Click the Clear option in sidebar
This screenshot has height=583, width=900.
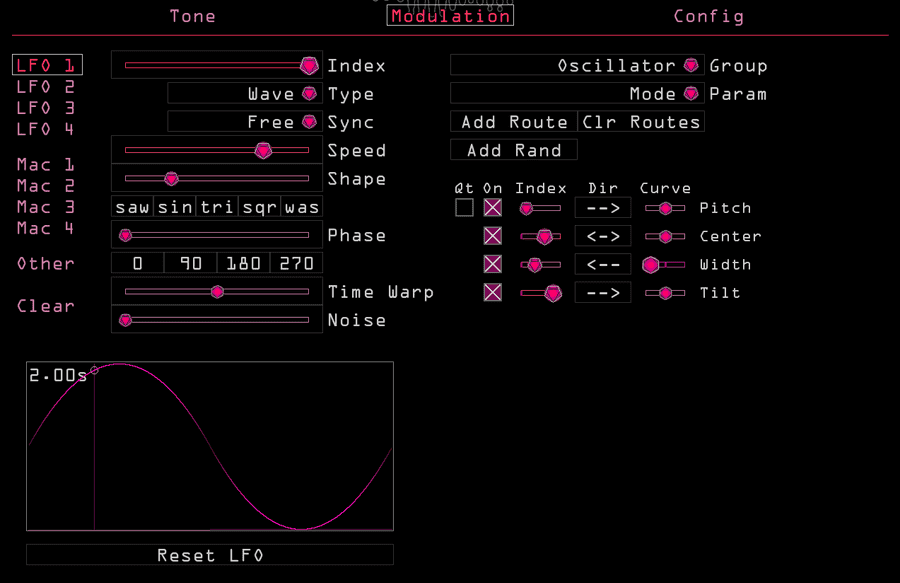[x=45, y=306]
